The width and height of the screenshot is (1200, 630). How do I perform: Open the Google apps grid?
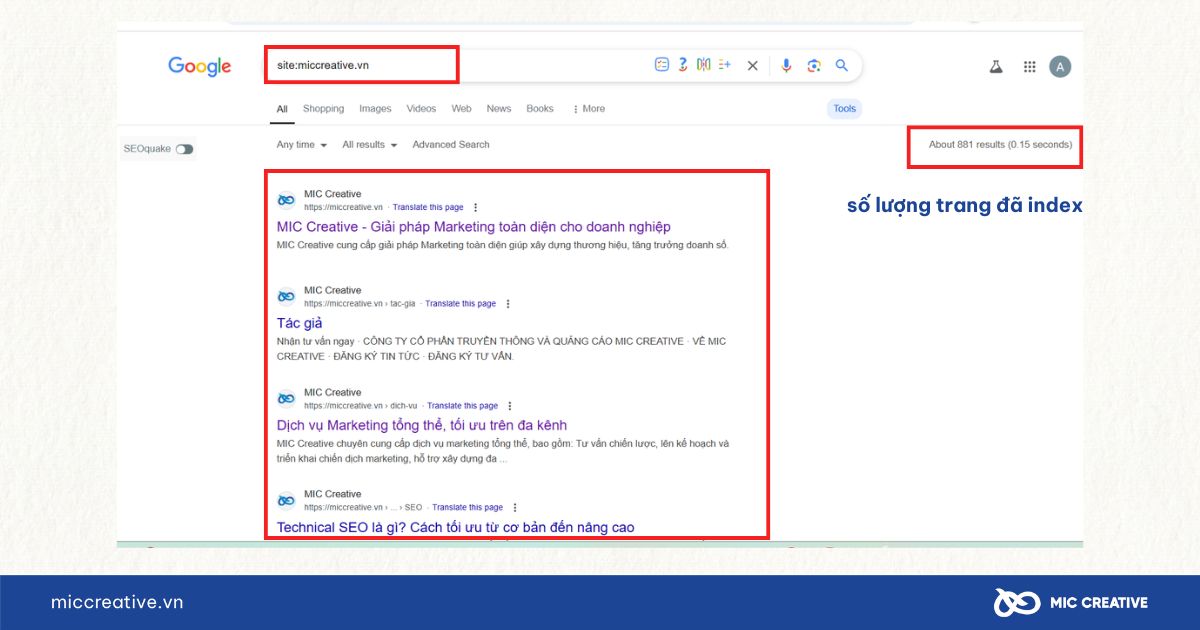[x=1029, y=66]
